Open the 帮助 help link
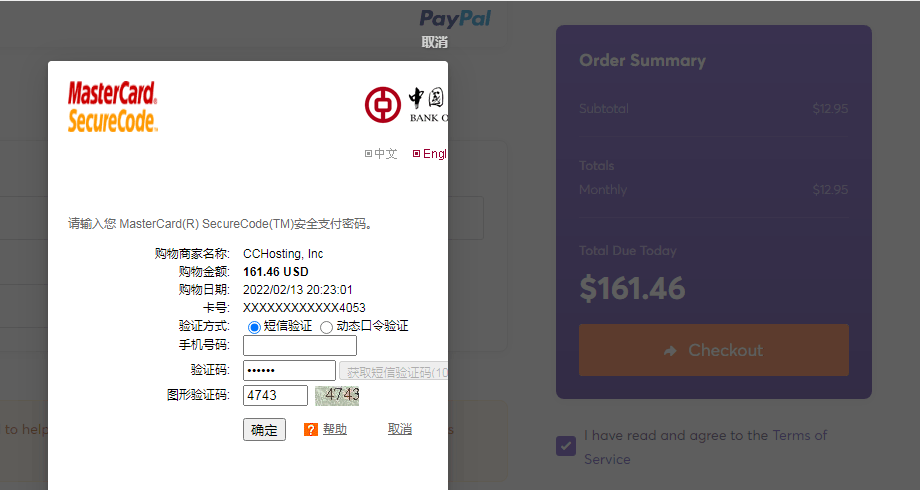Screen dimensions: 920x490 pyautogui.click(x=334, y=430)
